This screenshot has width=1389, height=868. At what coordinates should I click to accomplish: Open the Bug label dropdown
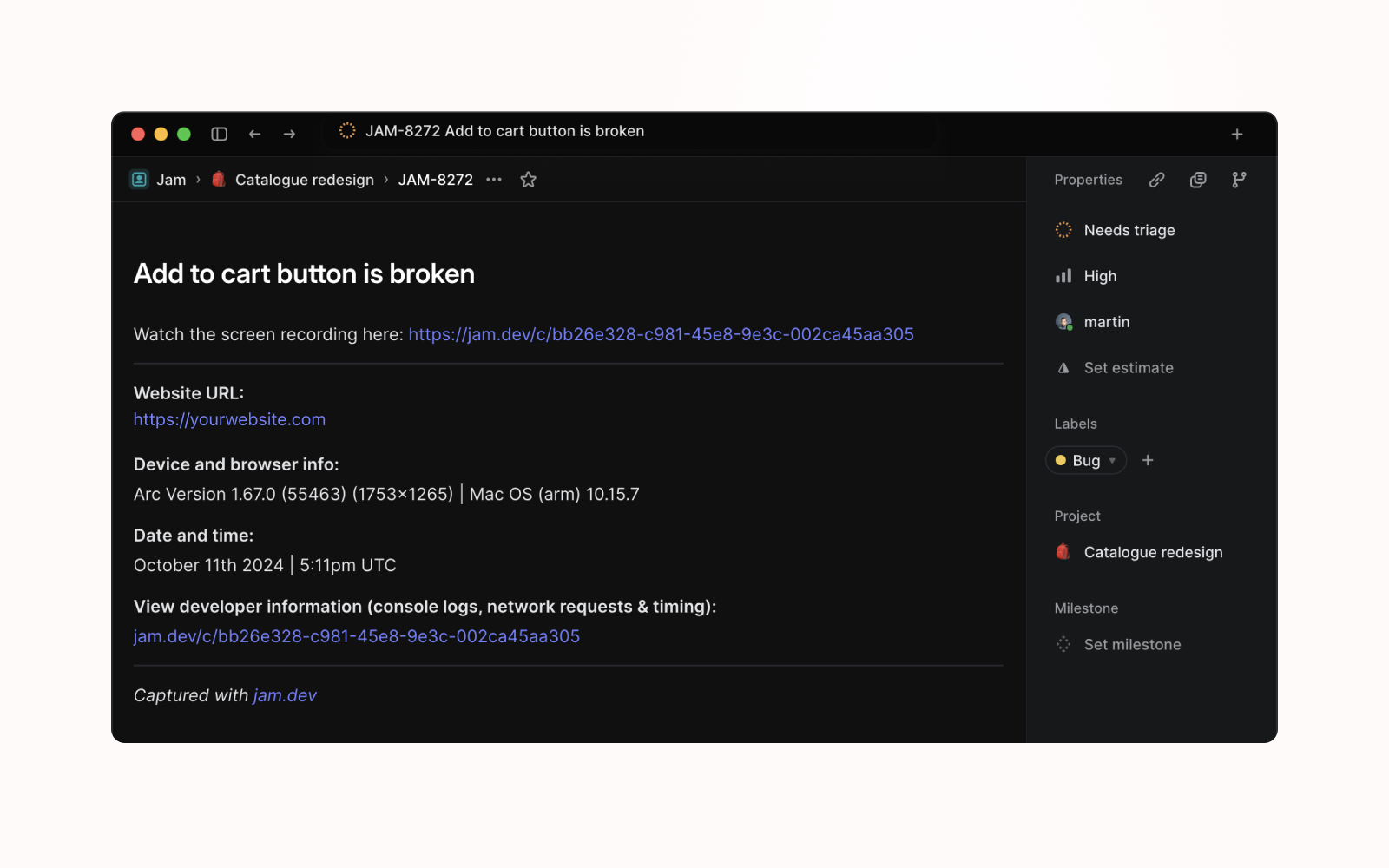click(x=1086, y=460)
